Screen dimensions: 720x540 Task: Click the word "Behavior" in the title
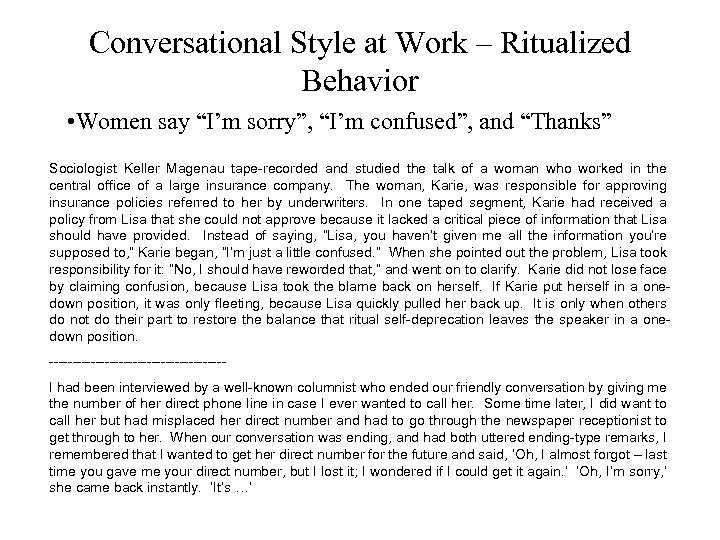pyautogui.click(x=359, y=78)
